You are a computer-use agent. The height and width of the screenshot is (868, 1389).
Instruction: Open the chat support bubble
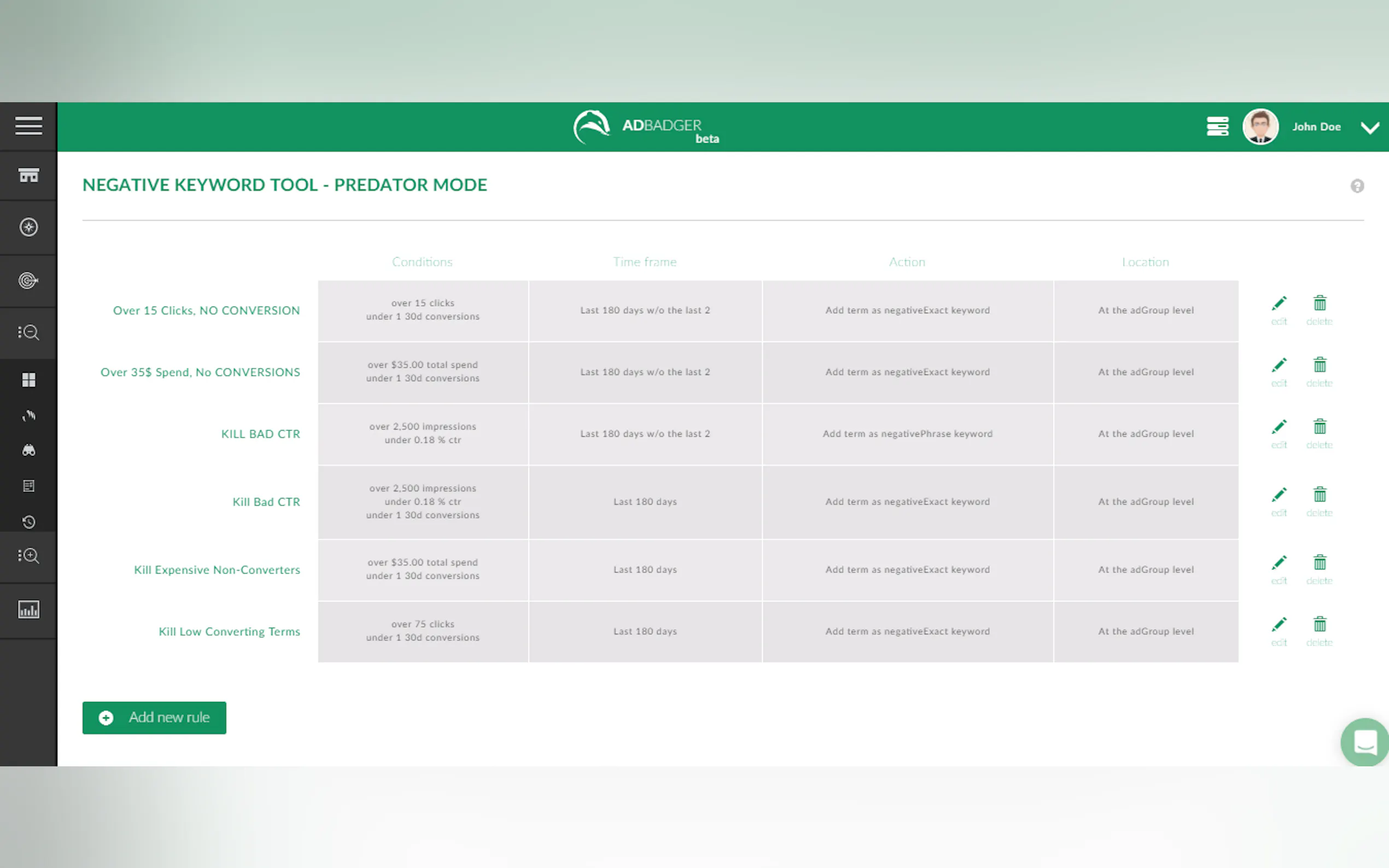point(1365,742)
